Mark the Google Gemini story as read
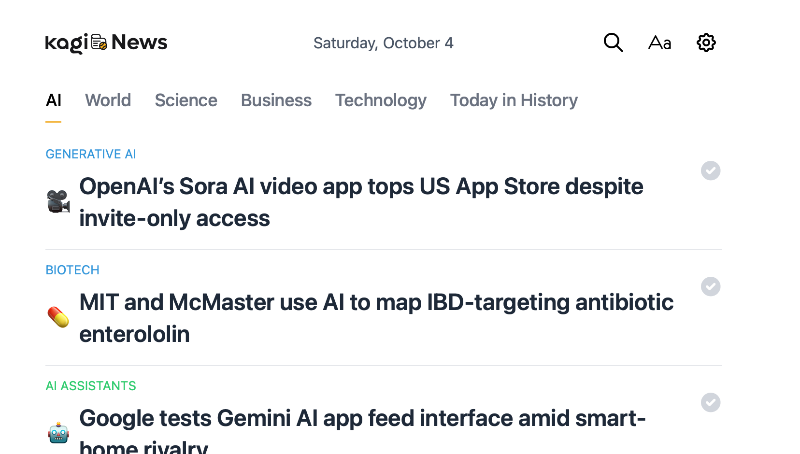800x454 pixels. tap(710, 402)
